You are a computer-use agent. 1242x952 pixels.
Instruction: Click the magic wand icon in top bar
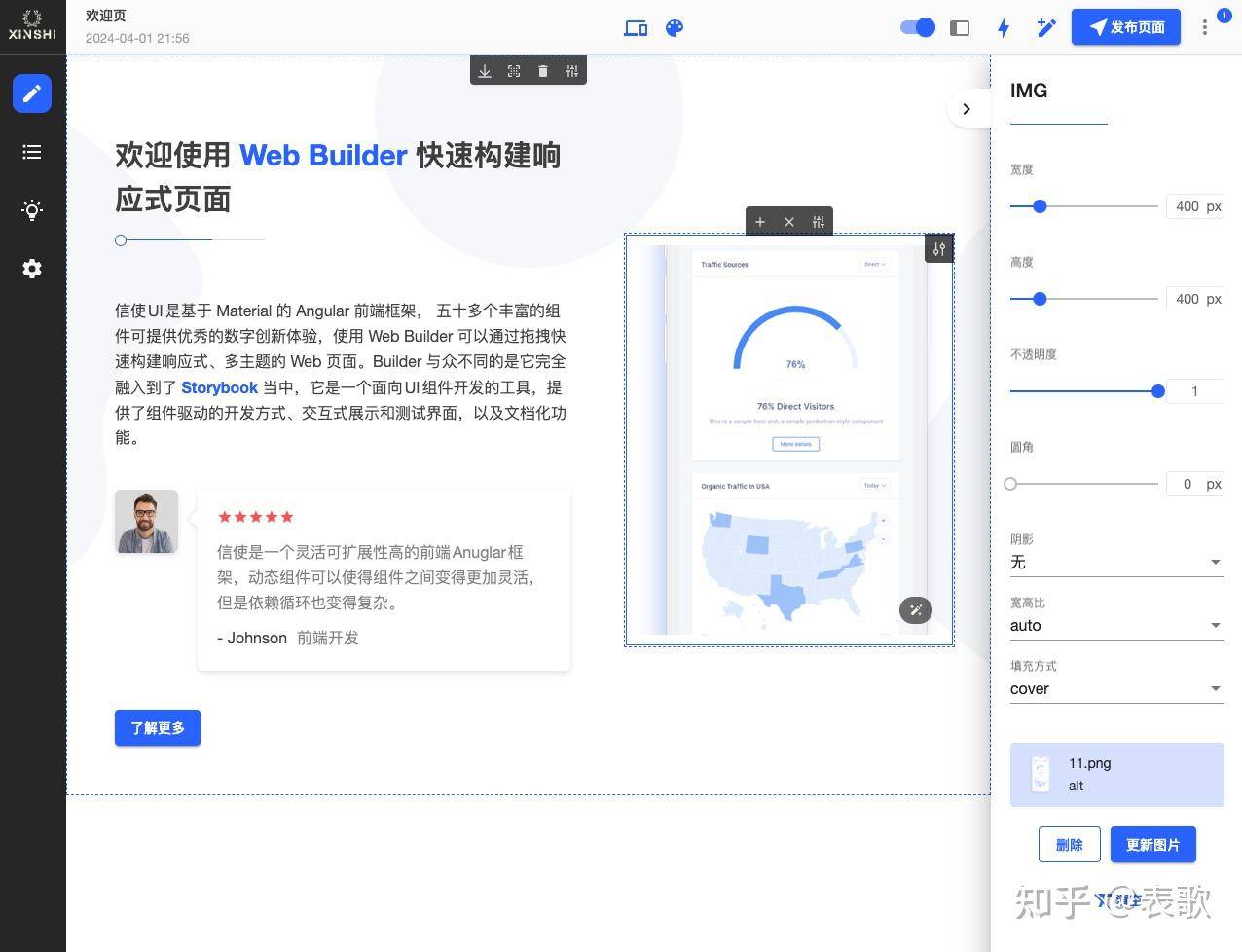click(1046, 28)
